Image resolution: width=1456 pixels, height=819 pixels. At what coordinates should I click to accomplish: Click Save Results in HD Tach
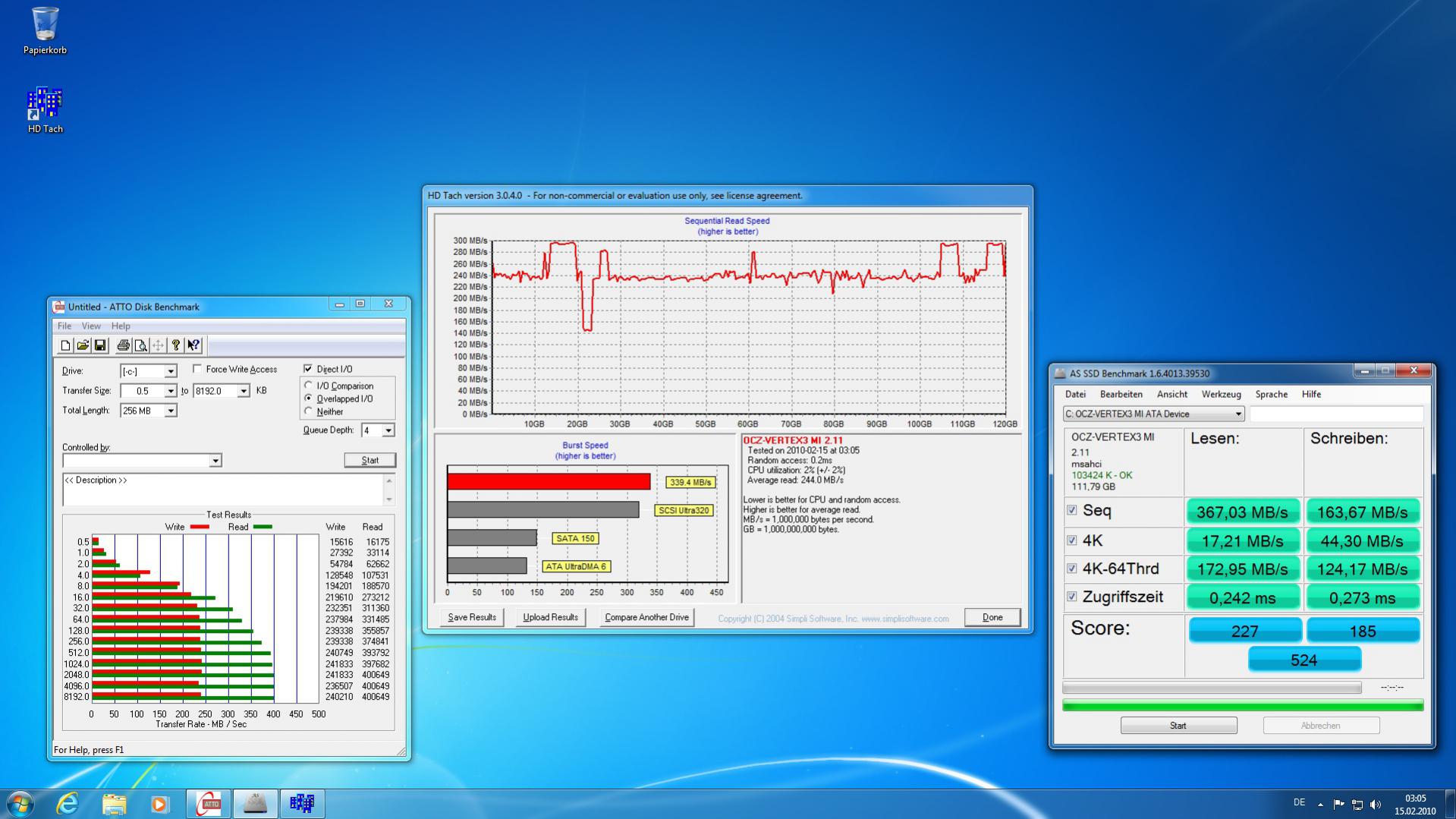[472, 617]
